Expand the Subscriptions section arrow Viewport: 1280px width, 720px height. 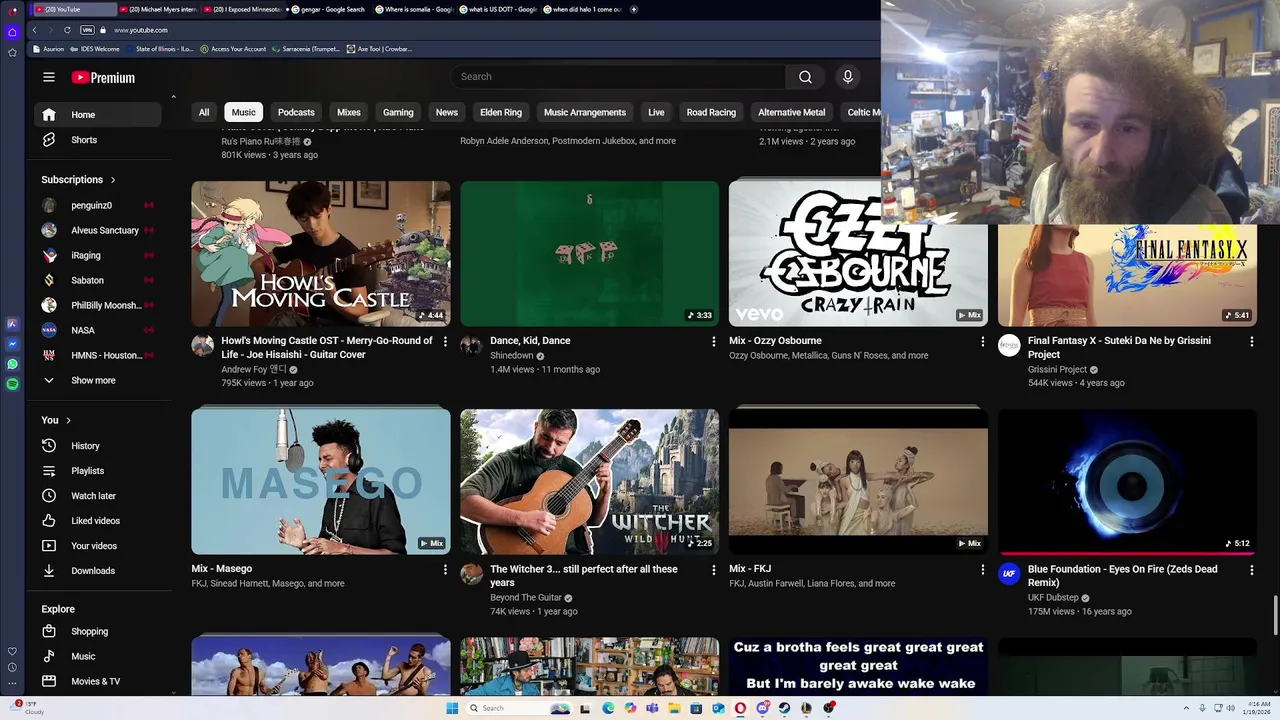113,180
